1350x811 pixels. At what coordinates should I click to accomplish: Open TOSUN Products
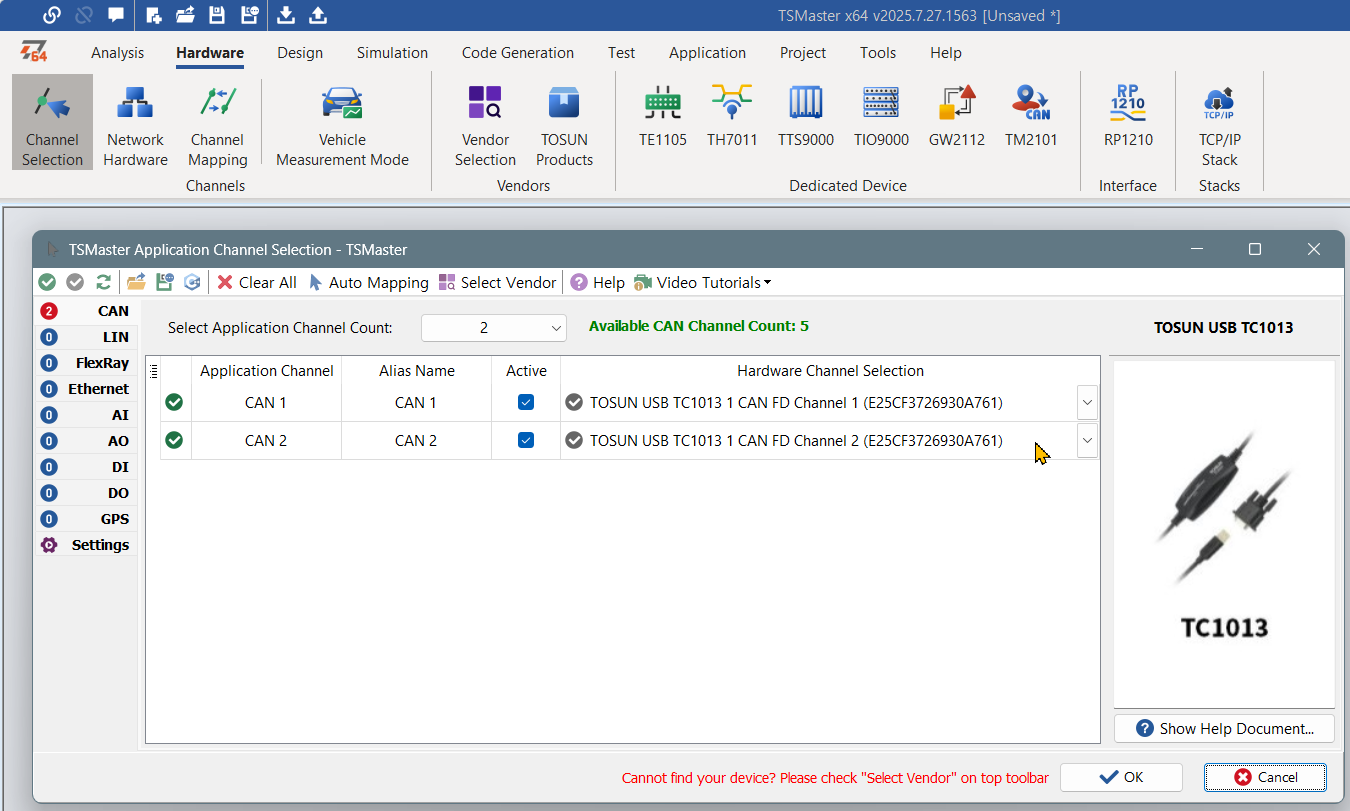[x=564, y=123]
